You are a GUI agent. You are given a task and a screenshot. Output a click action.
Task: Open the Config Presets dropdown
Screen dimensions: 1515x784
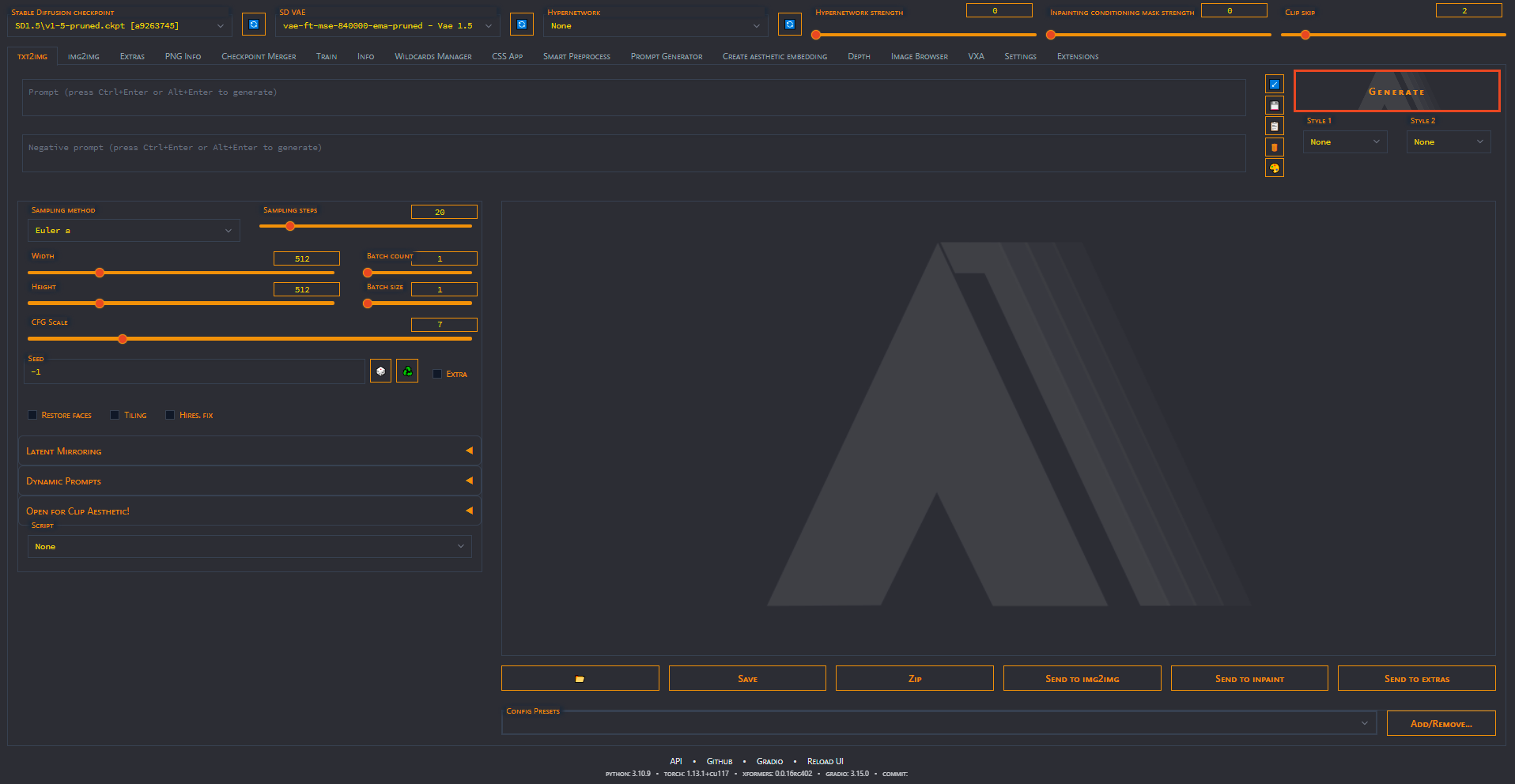[x=939, y=723]
